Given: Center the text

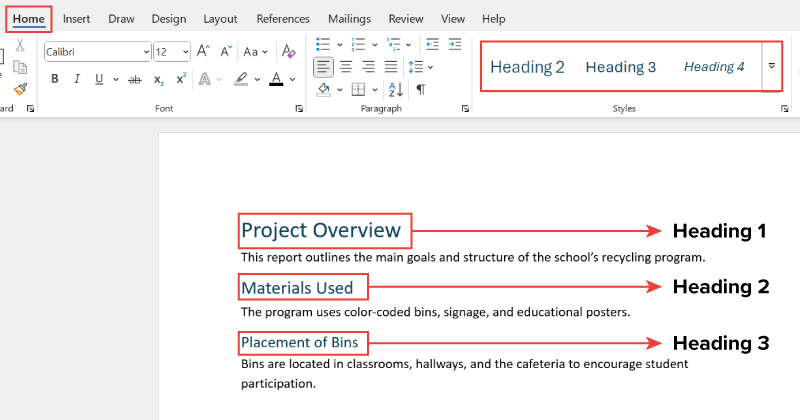Looking at the screenshot, I should pos(346,67).
